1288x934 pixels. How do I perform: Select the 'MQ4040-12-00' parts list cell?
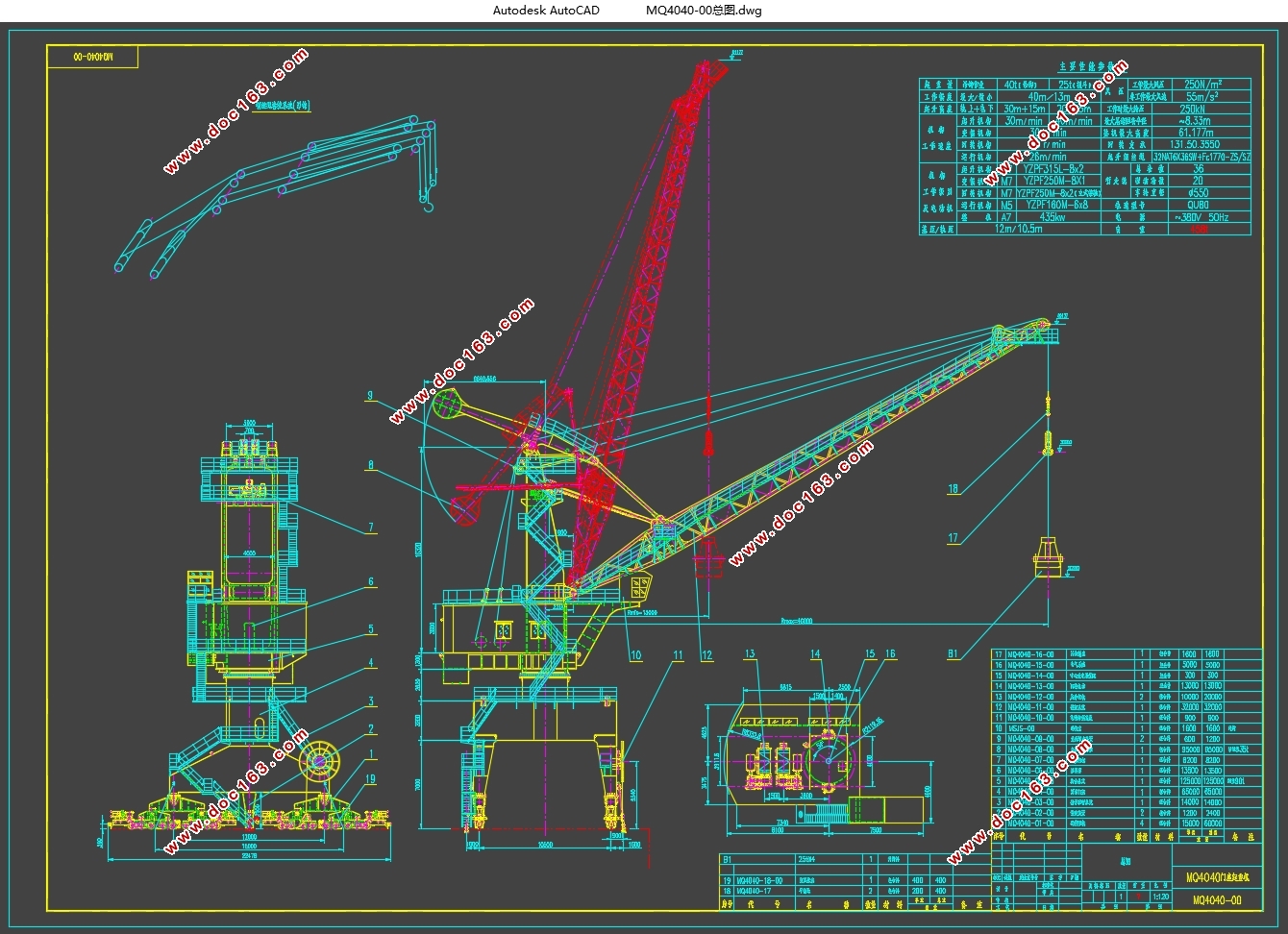[x=1036, y=697]
